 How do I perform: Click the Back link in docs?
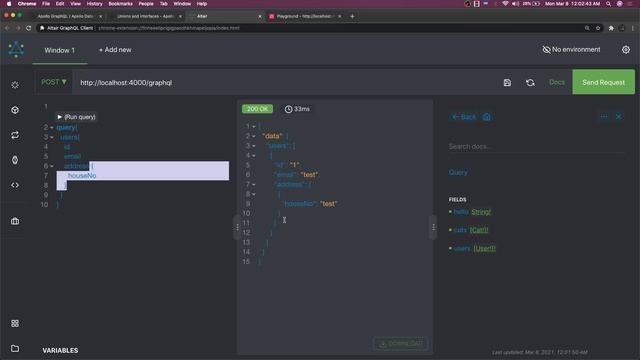[464, 117]
